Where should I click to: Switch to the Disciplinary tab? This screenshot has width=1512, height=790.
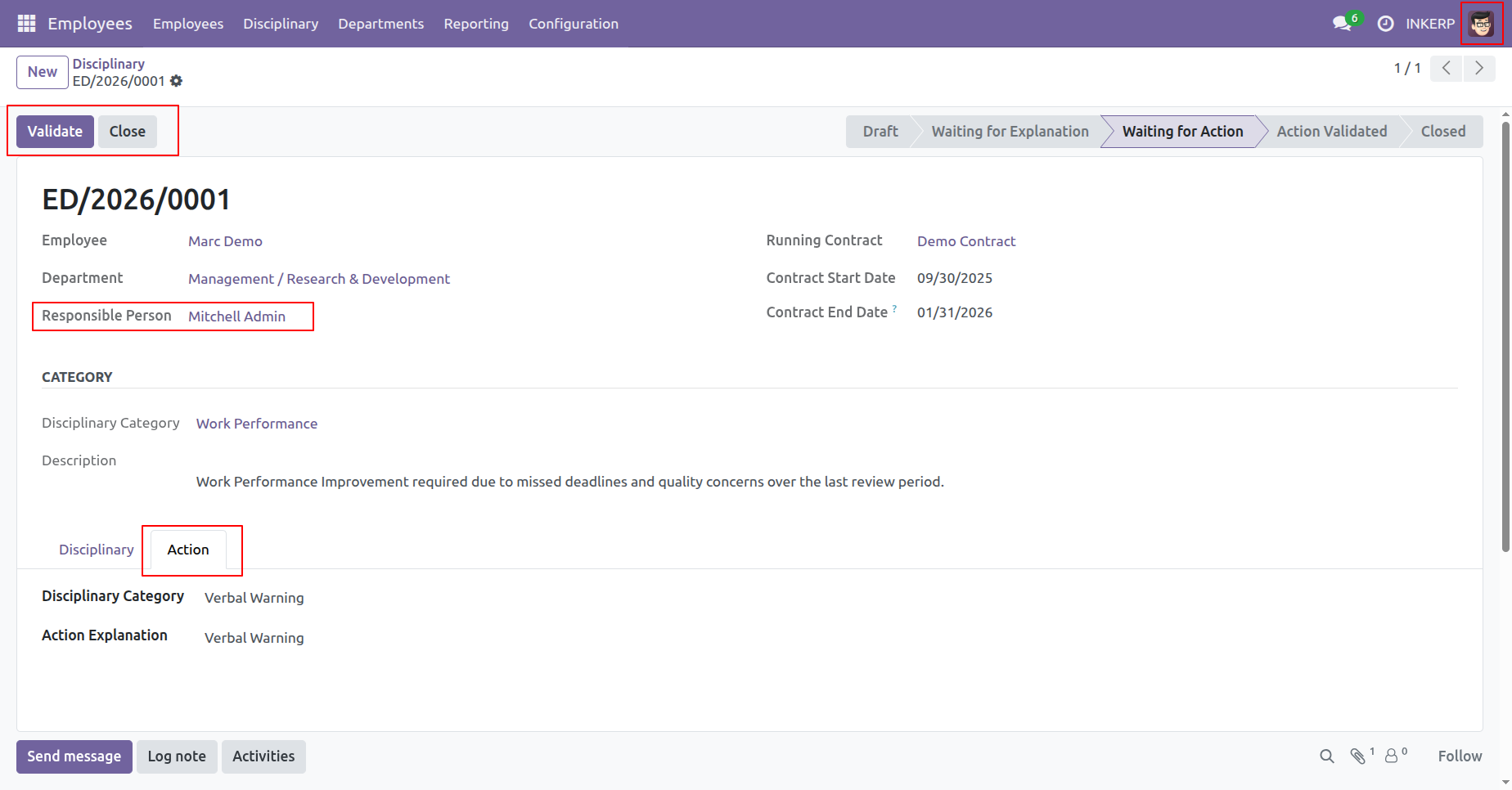[x=97, y=550]
